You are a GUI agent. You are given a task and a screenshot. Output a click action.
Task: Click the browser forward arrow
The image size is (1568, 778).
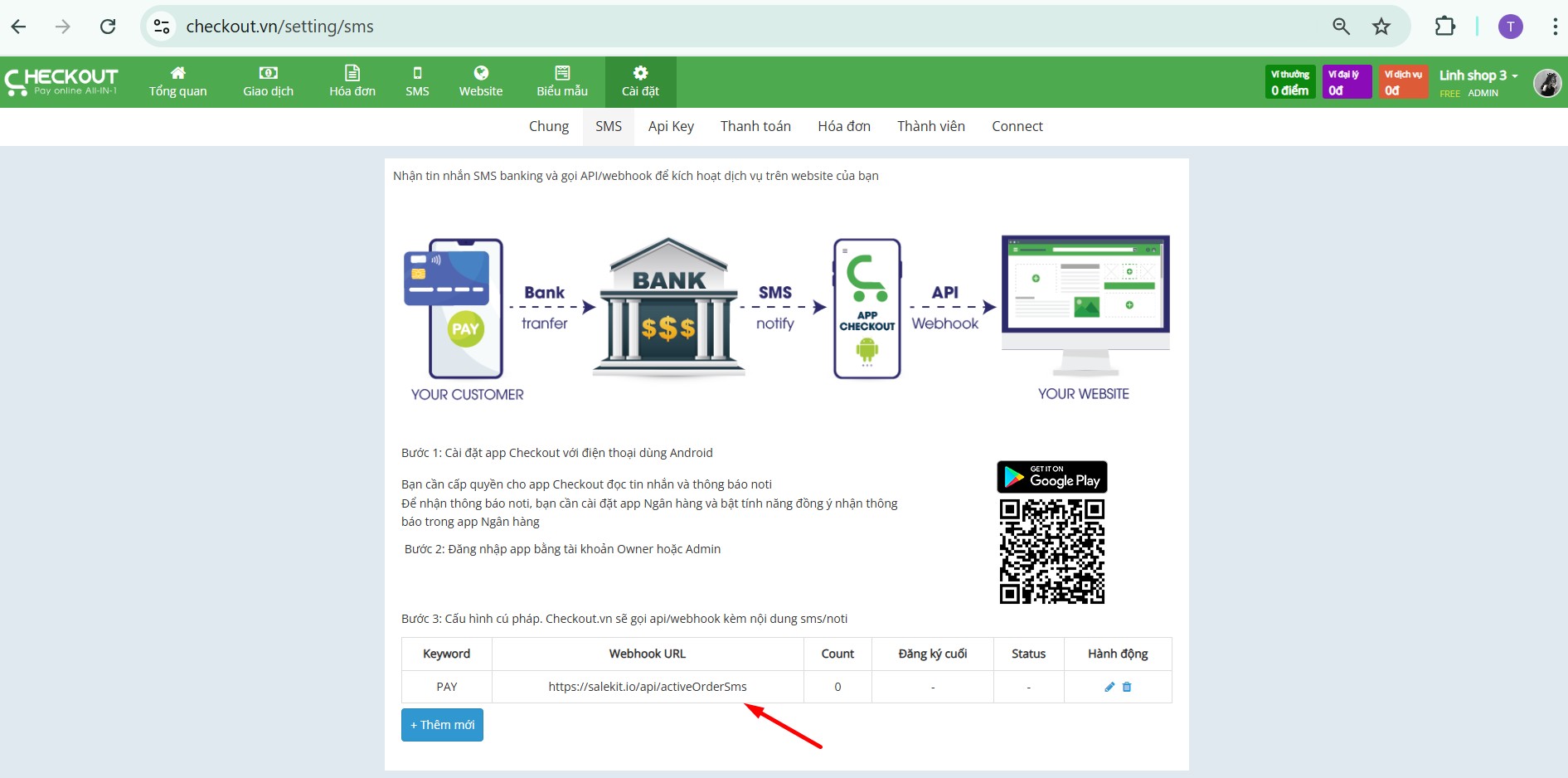[63, 27]
